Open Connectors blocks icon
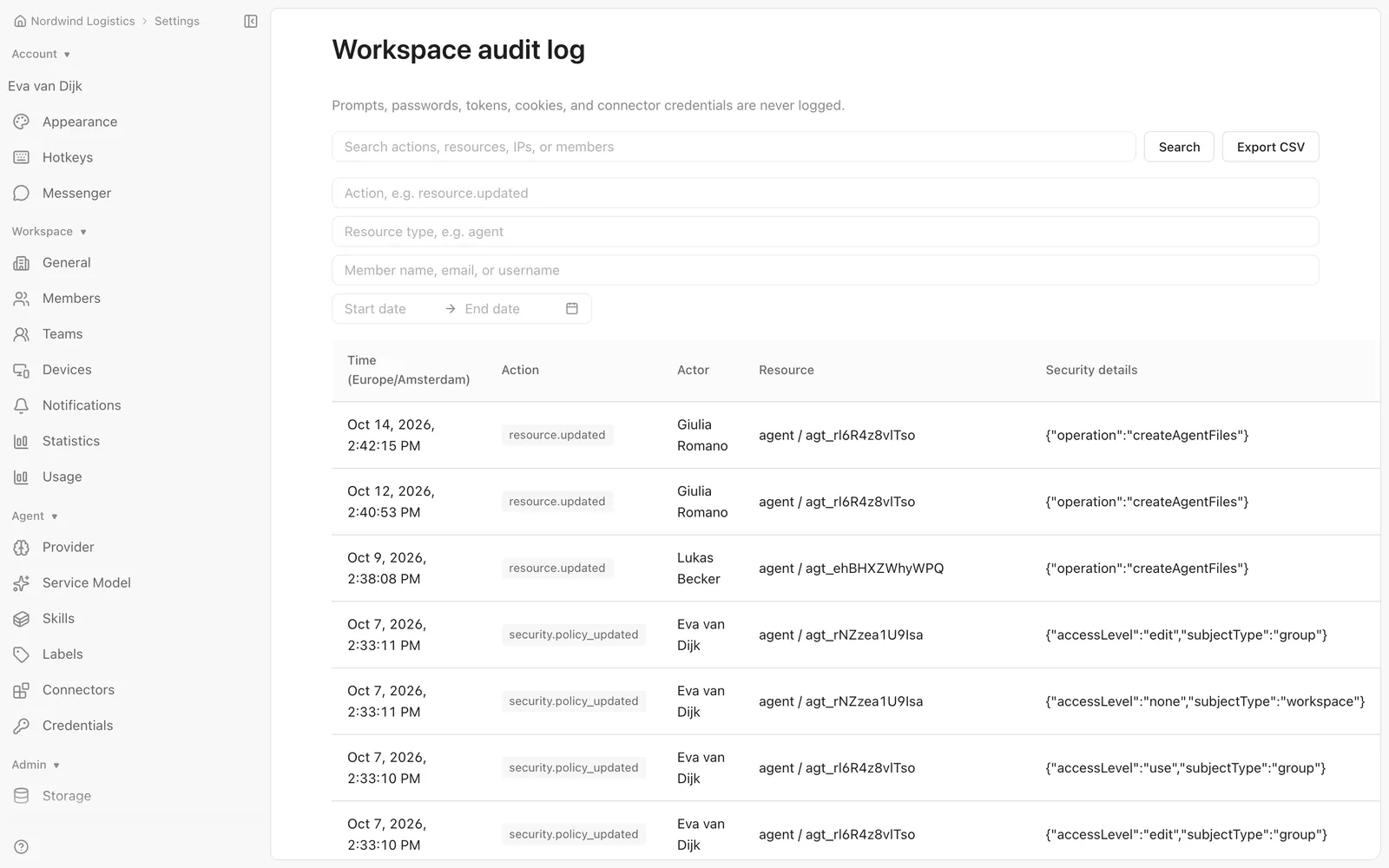This screenshot has height=868, width=1389. 22,689
